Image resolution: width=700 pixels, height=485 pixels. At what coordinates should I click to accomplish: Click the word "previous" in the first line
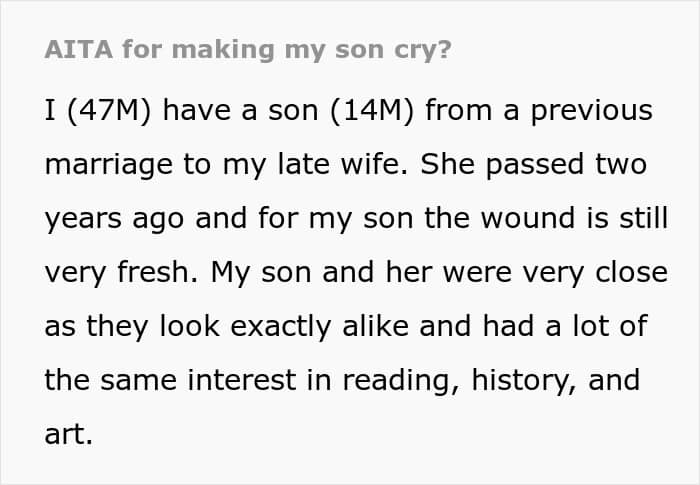(x=592, y=111)
